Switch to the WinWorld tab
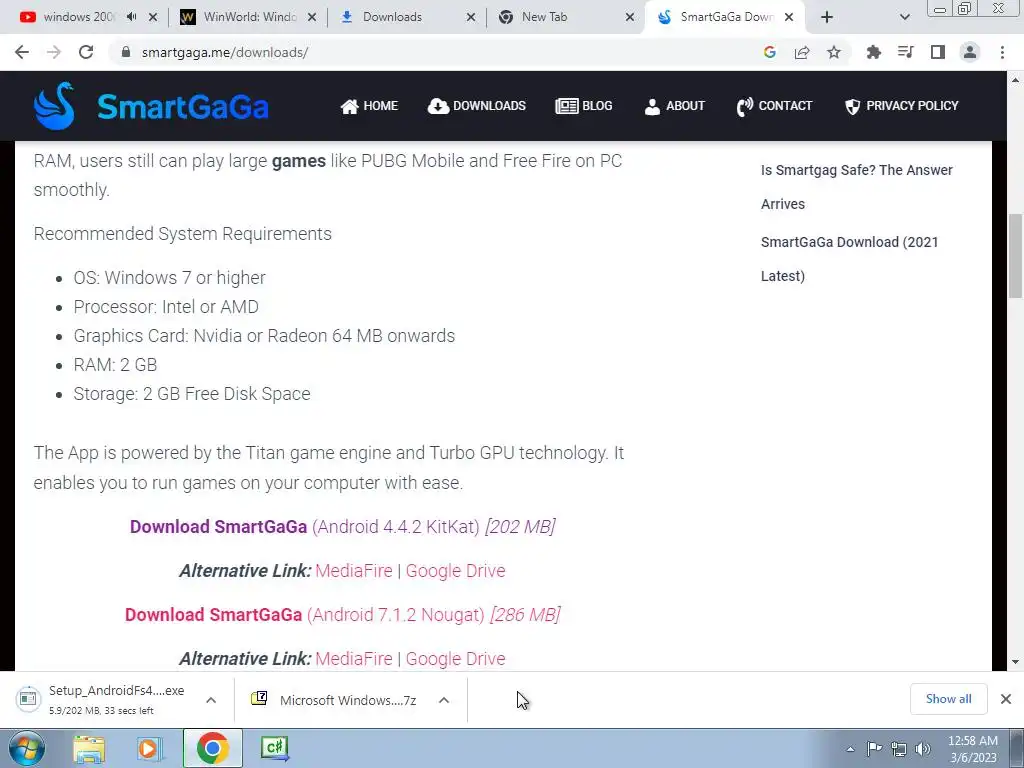 pyautogui.click(x=249, y=17)
